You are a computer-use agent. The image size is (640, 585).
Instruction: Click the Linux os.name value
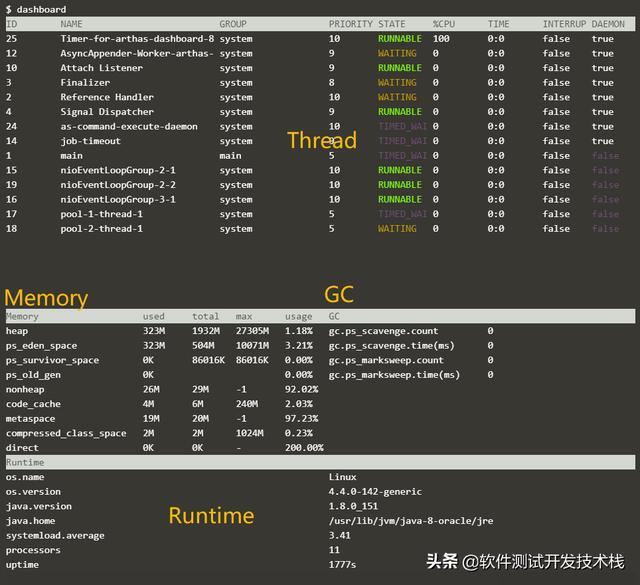click(342, 477)
